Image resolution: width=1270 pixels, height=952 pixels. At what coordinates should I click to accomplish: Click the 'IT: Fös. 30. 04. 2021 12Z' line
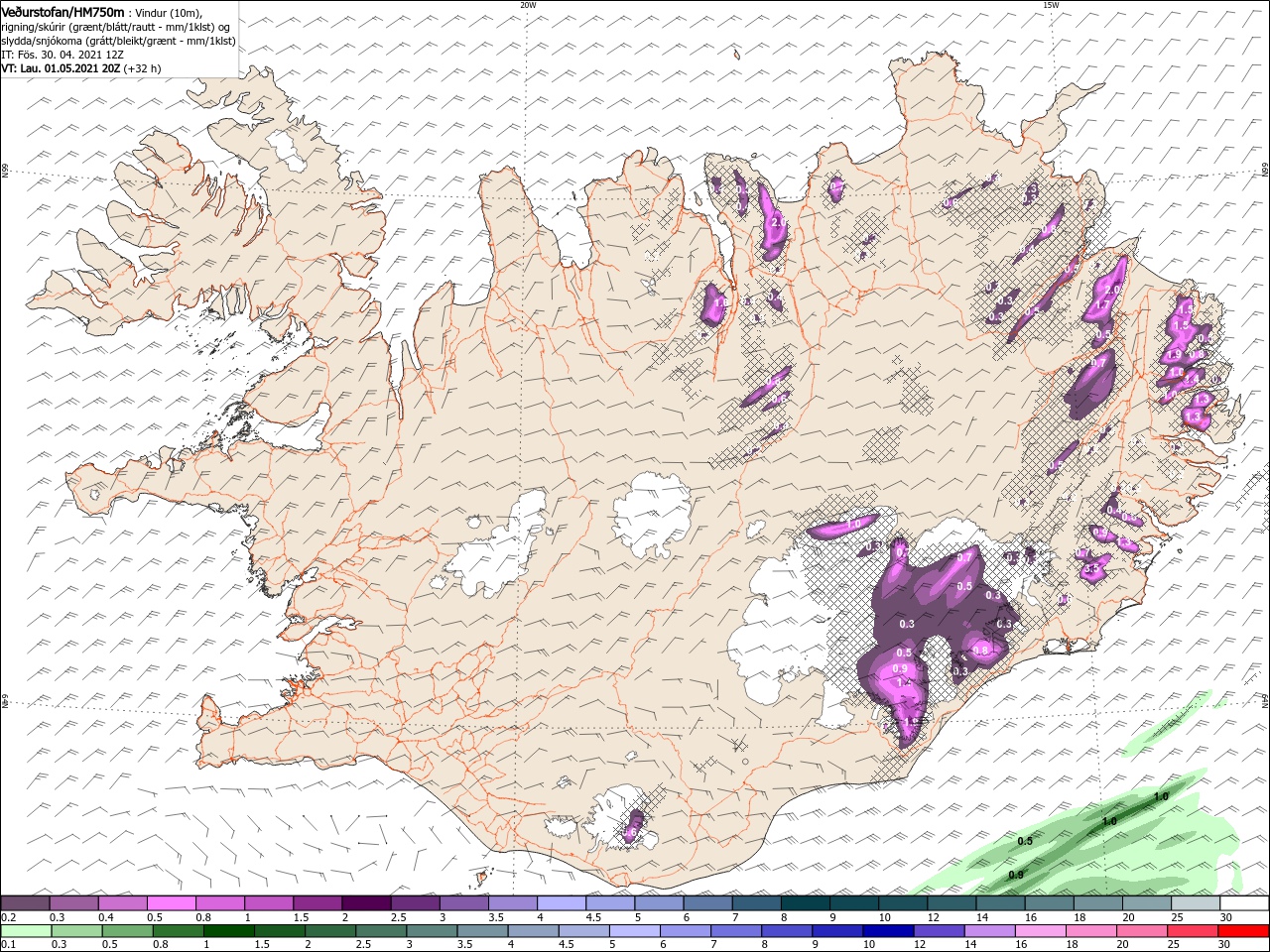point(64,55)
